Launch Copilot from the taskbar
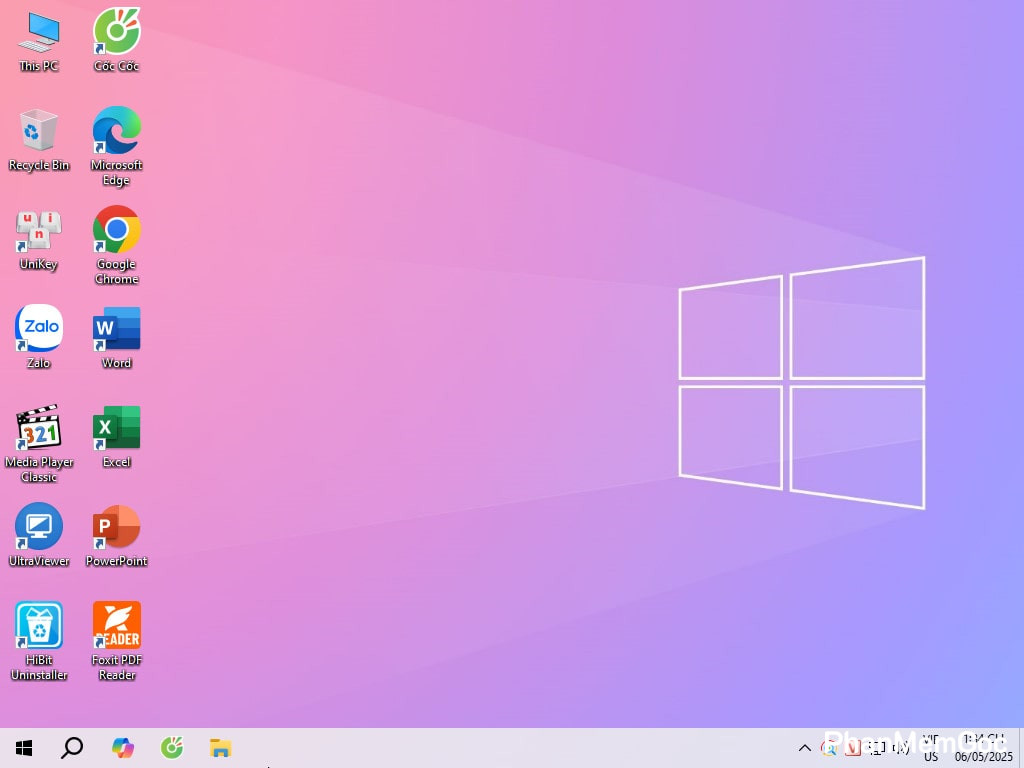This screenshot has width=1024, height=768. pyautogui.click(x=122, y=748)
